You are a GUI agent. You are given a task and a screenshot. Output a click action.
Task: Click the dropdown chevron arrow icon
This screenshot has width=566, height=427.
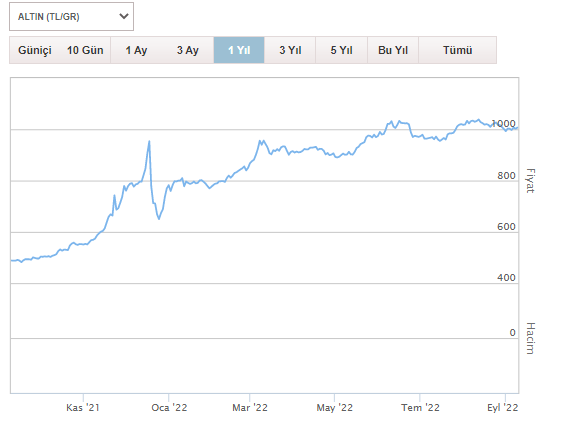coord(124,16)
